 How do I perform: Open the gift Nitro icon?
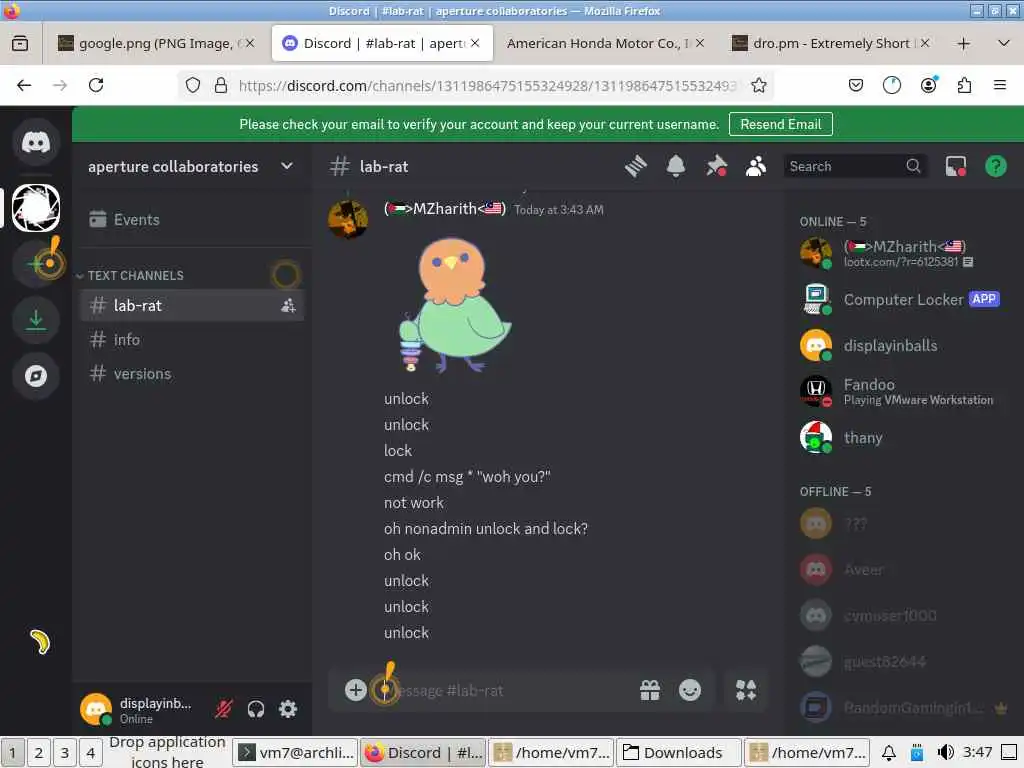pos(650,690)
